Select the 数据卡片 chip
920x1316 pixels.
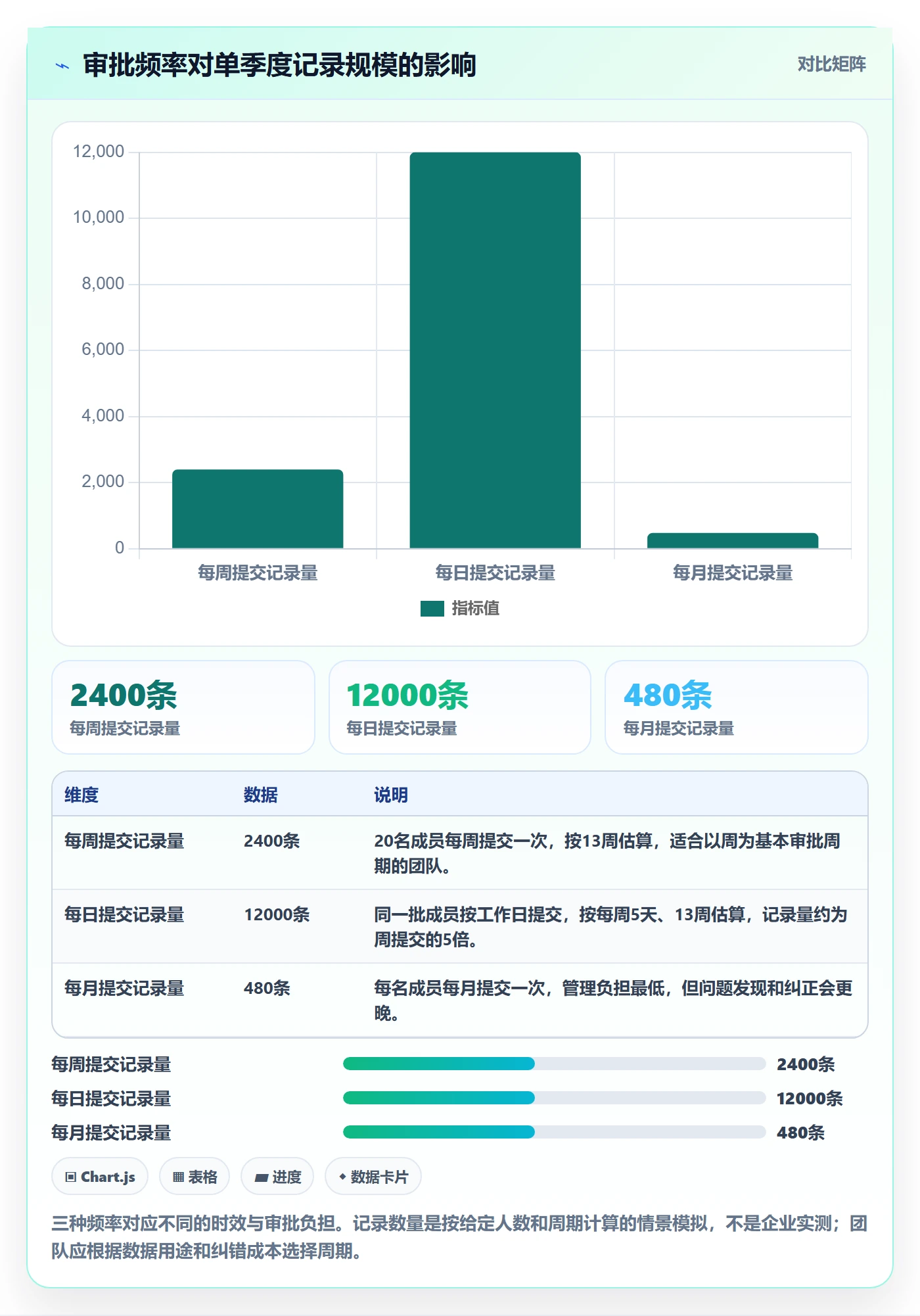373,1177
